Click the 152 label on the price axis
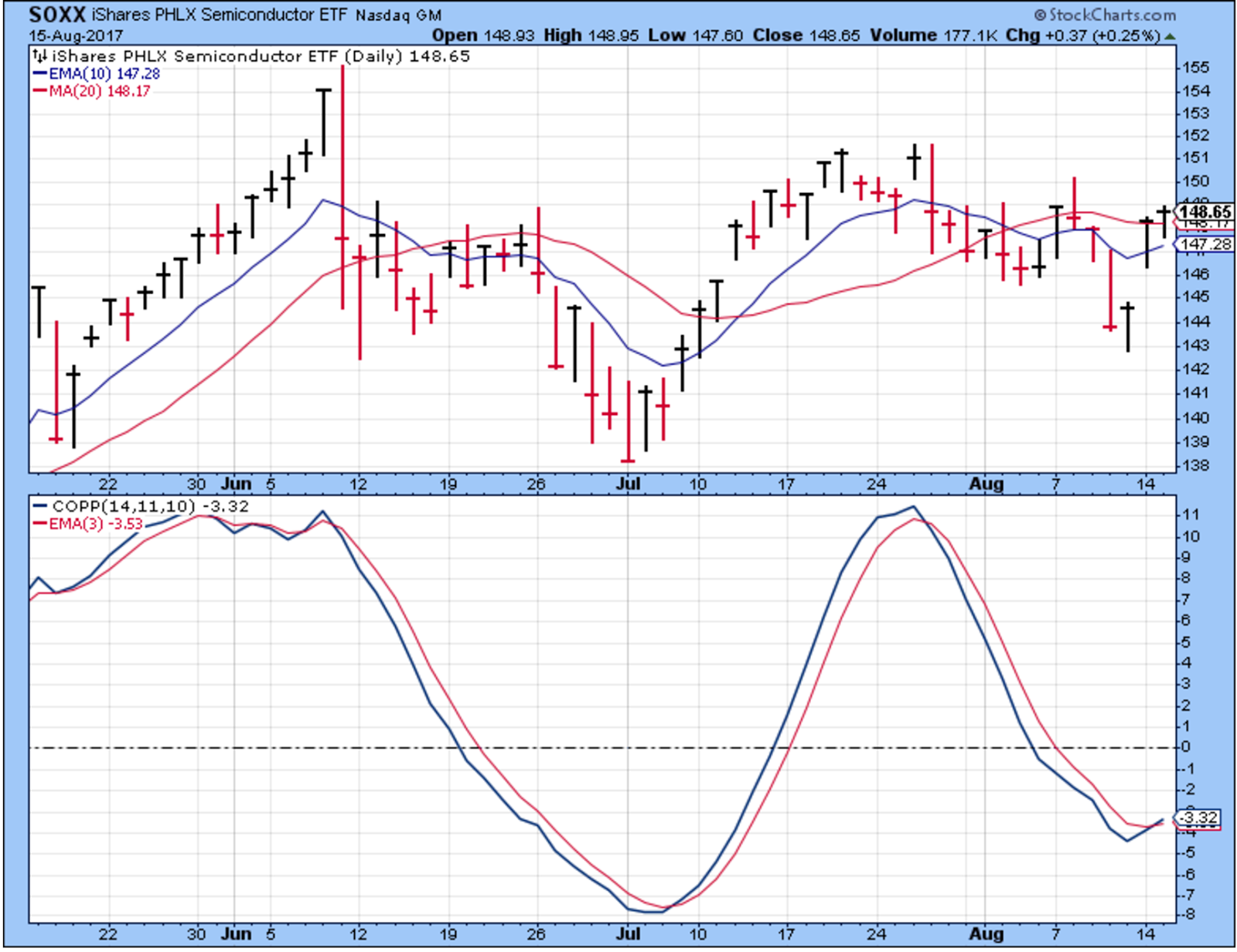 1194,136
